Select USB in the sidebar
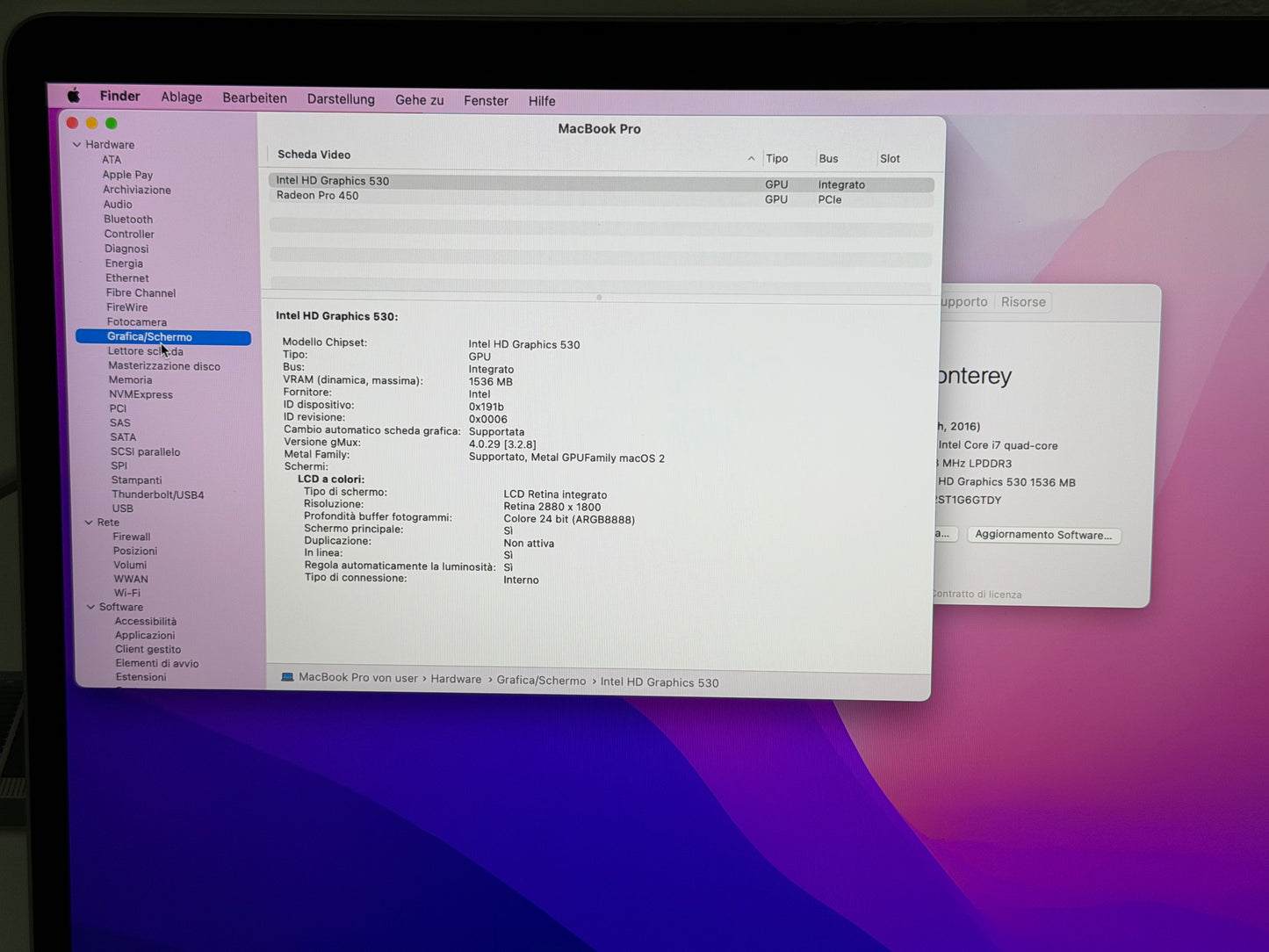The width and height of the screenshot is (1269, 952). 122,508
